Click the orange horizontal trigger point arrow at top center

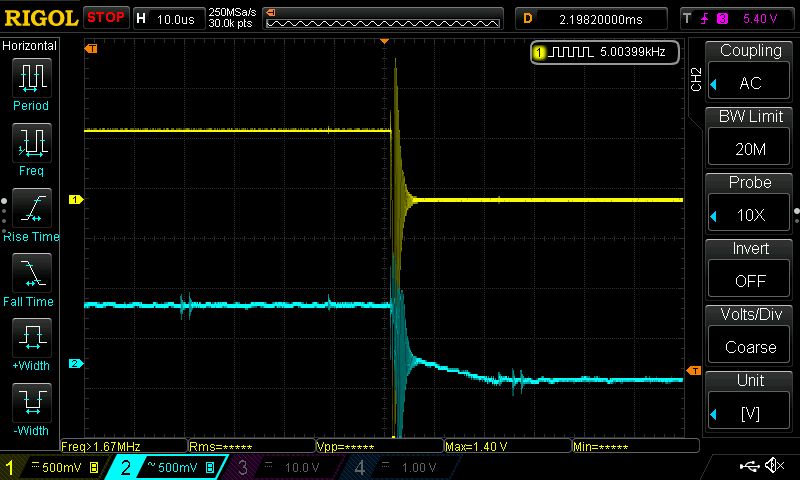(385, 41)
